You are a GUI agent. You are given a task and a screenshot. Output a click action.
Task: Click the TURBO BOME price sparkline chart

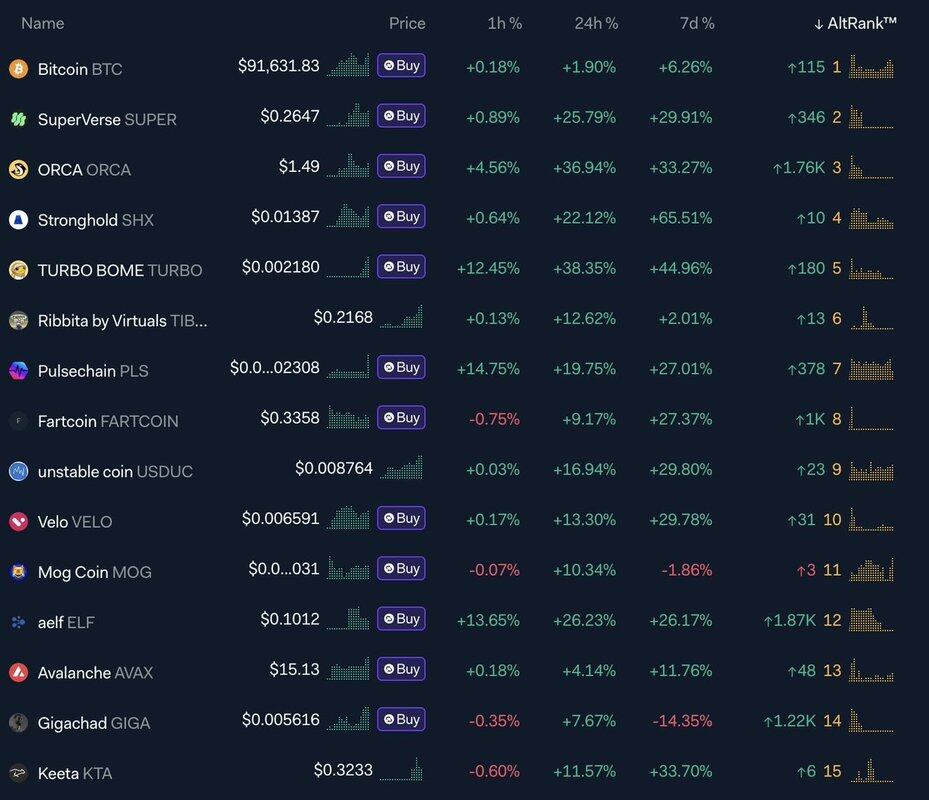click(x=348, y=267)
